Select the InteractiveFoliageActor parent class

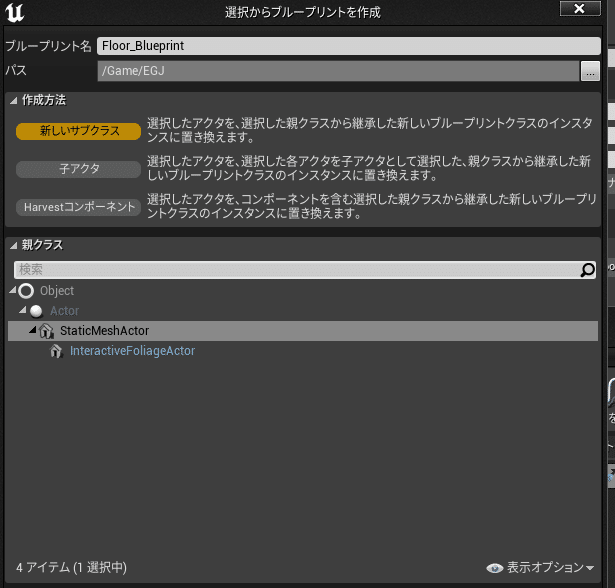pos(303,351)
